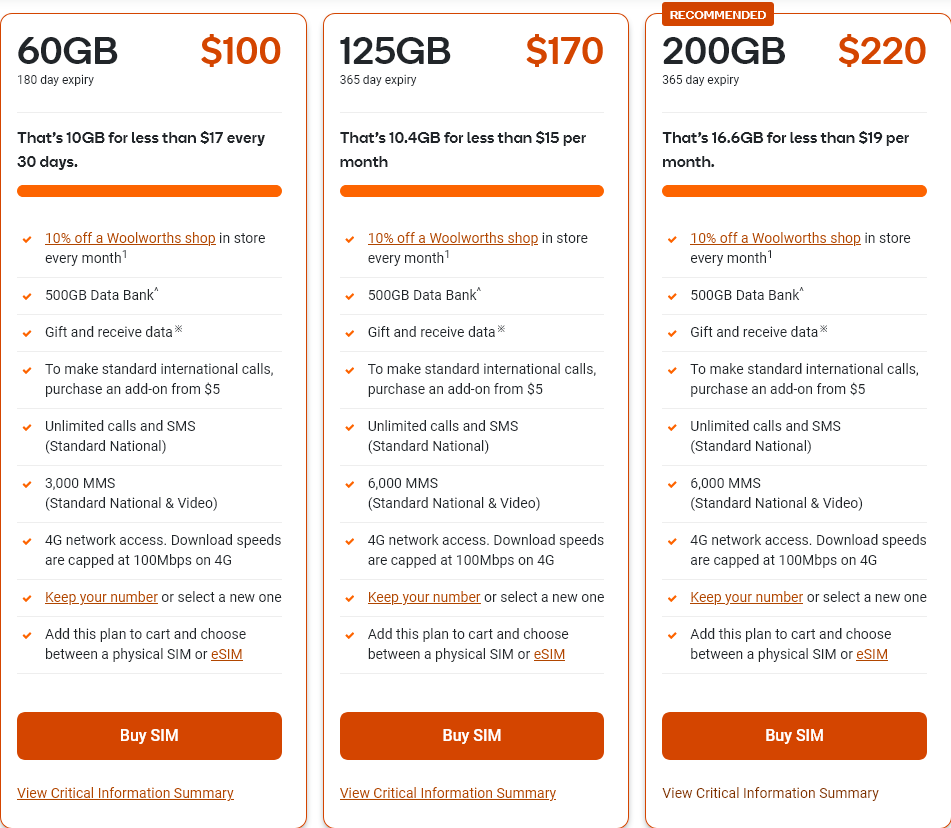
Task: Click Buy SIM for the 125GB plan
Action: click(471, 735)
